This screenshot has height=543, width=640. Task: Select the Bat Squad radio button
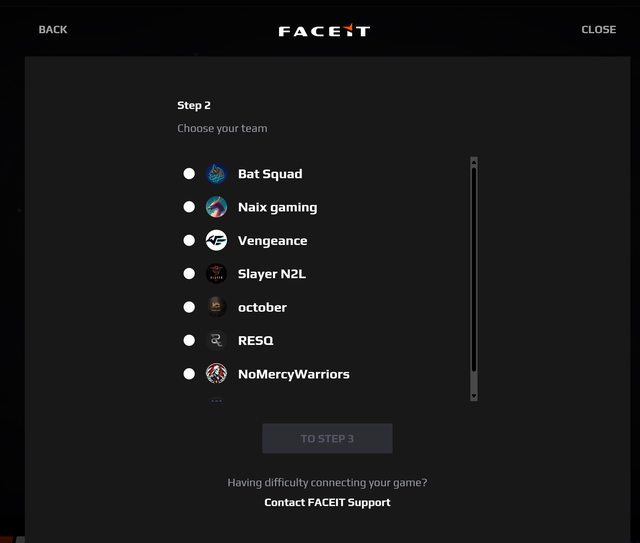(189, 174)
